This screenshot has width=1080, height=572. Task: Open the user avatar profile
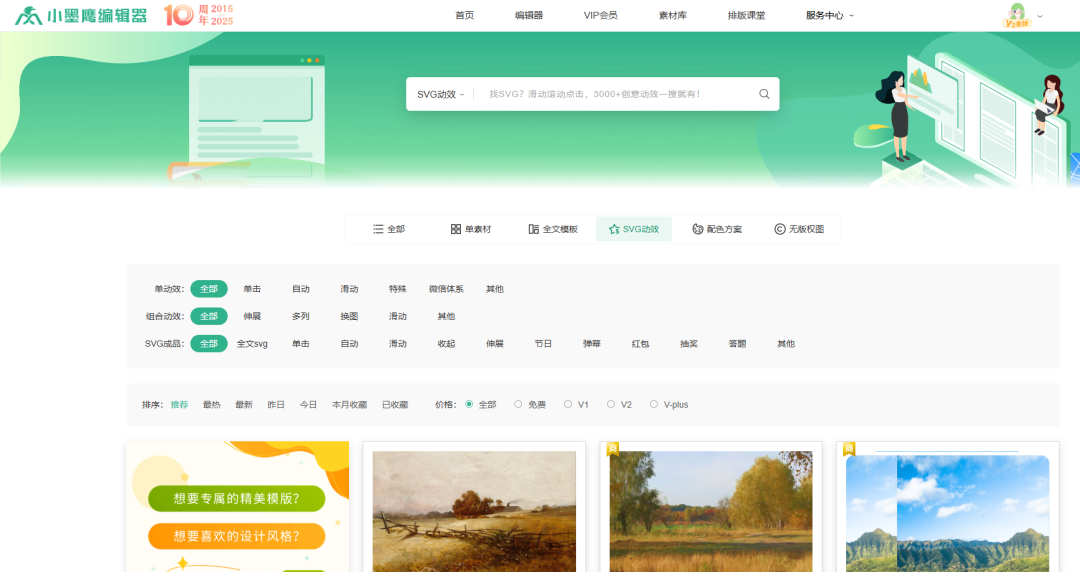[x=1017, y=15]
